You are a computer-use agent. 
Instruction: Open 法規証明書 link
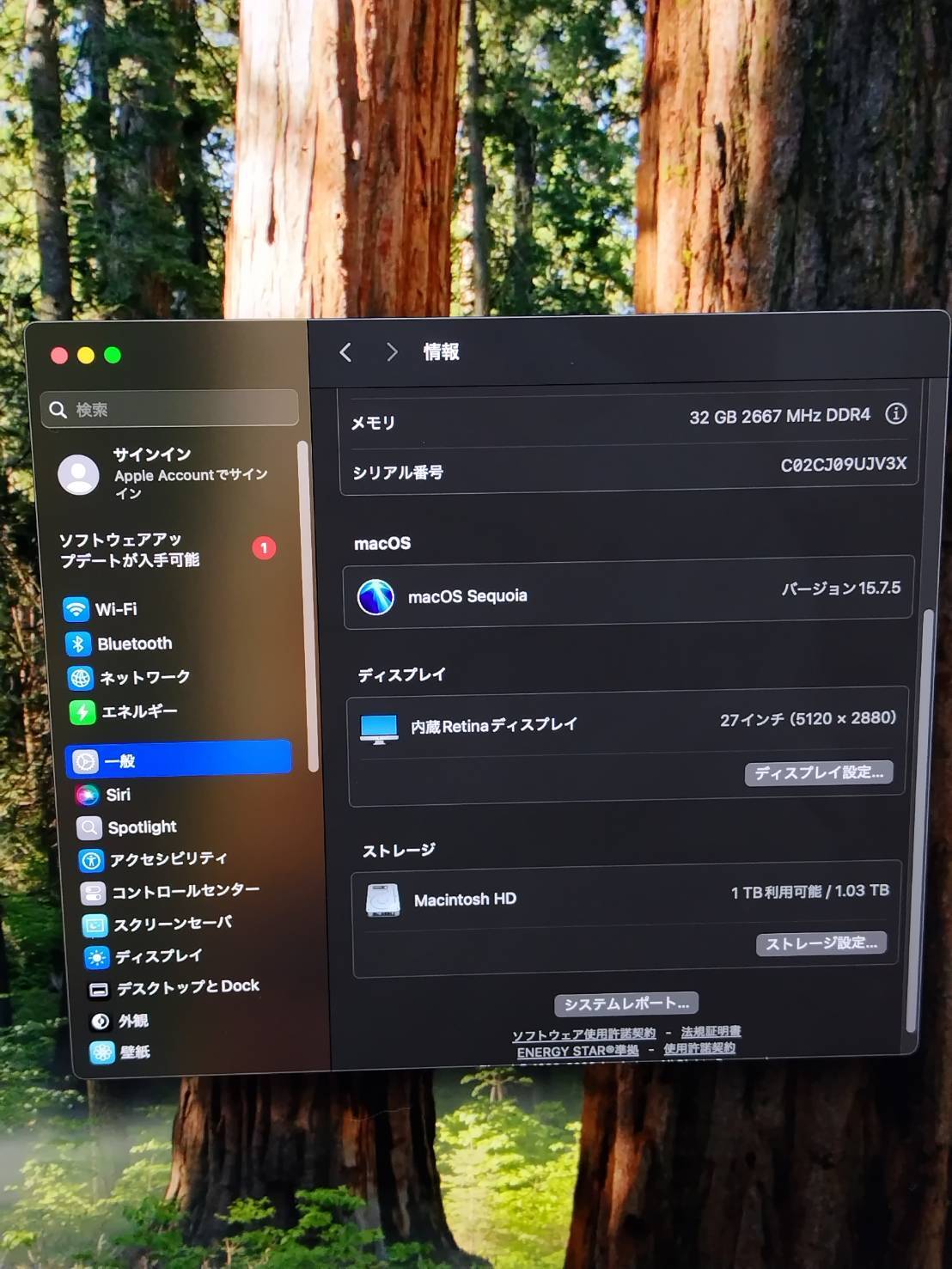[711, 1031]
